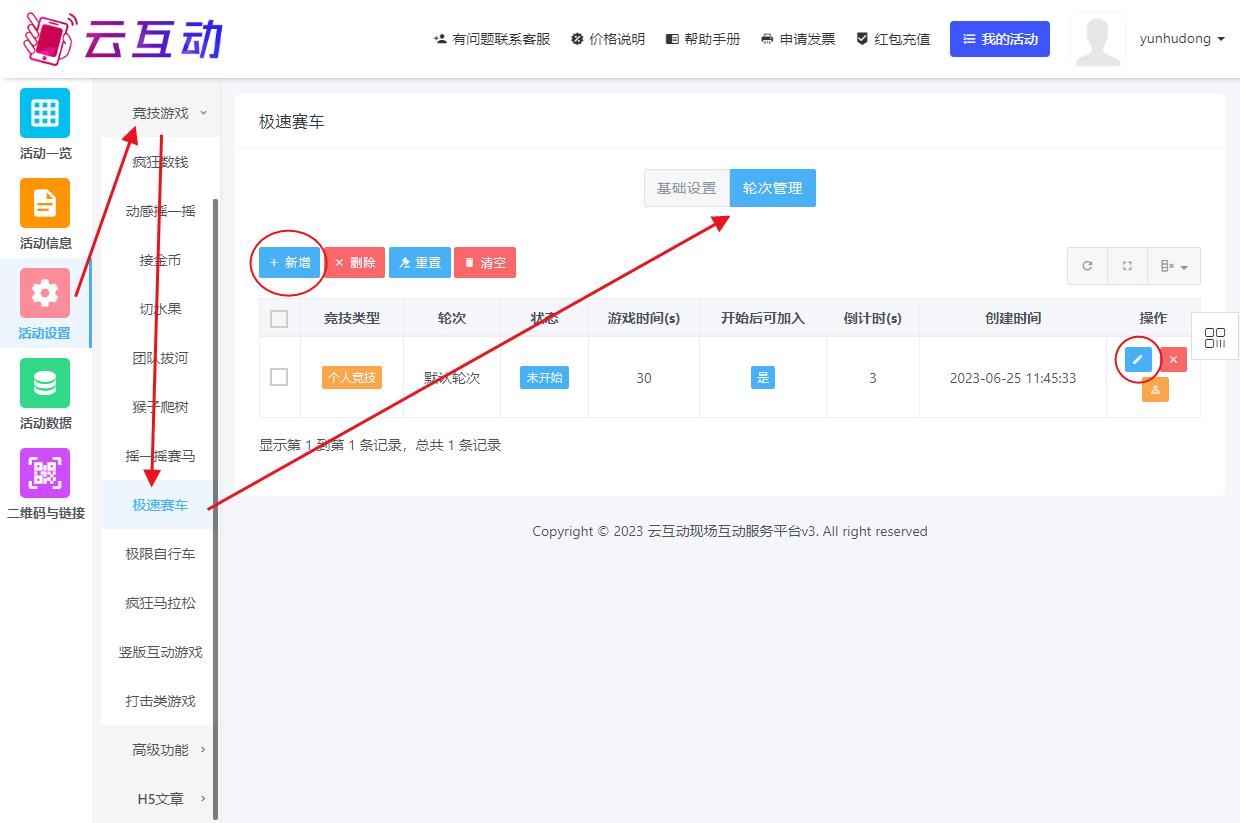Open yunhudong user account dropdown
The width and height of the screenshot is (1240, 823).
(1181, 39)
